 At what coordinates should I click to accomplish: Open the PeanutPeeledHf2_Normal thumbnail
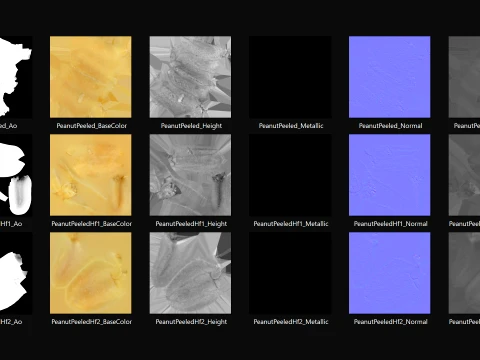tap(390, 273)
